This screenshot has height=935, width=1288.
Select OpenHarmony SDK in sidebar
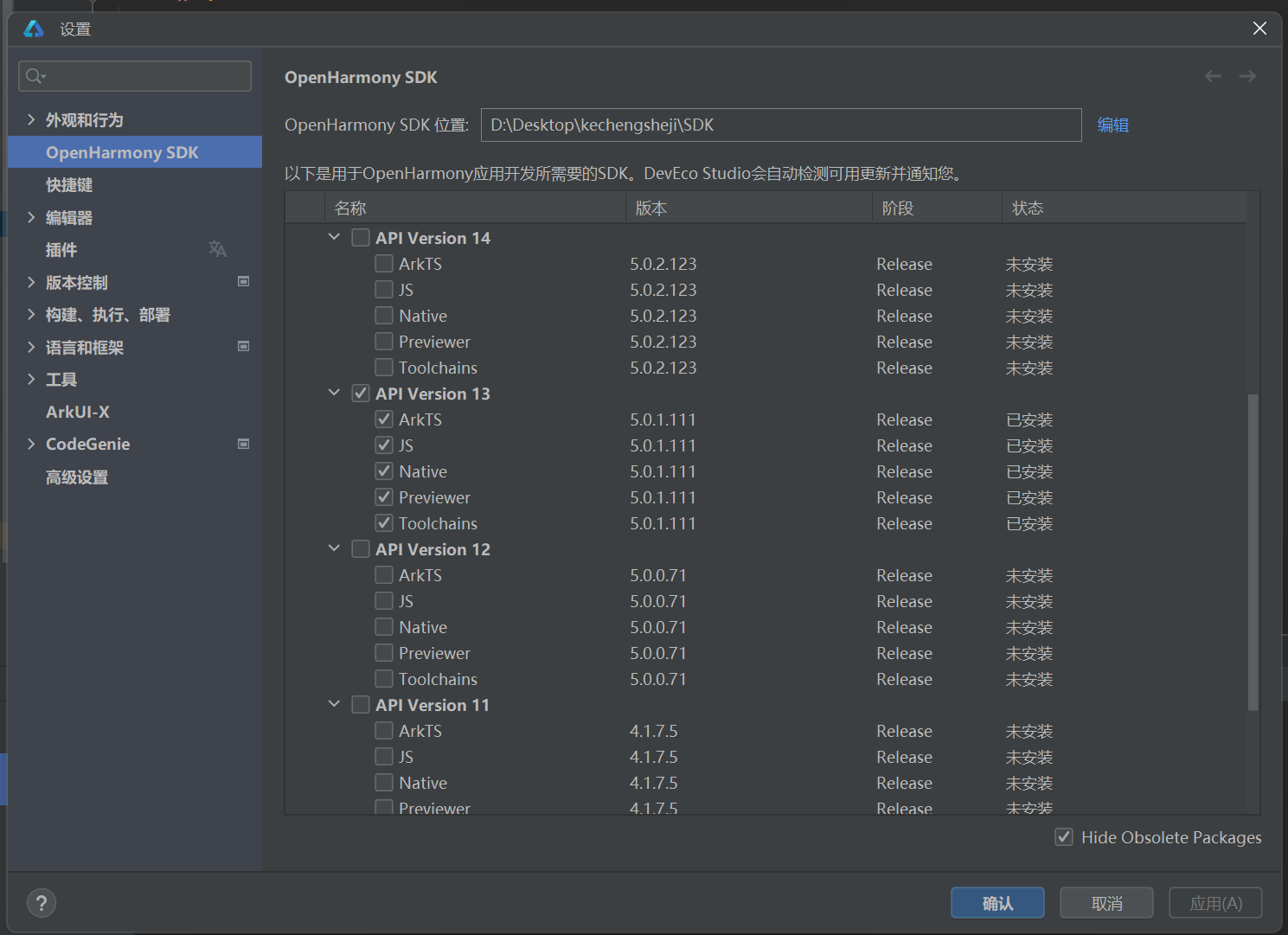[135, 152]
